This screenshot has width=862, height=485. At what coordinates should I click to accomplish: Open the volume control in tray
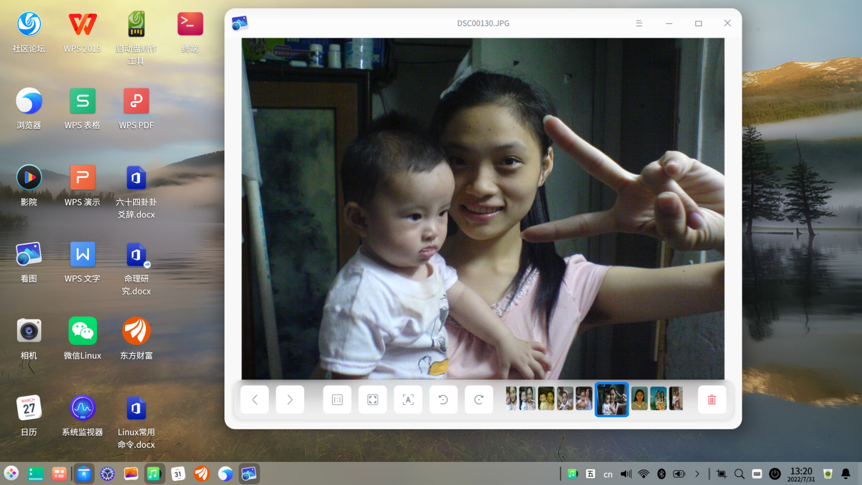point(626,473)
